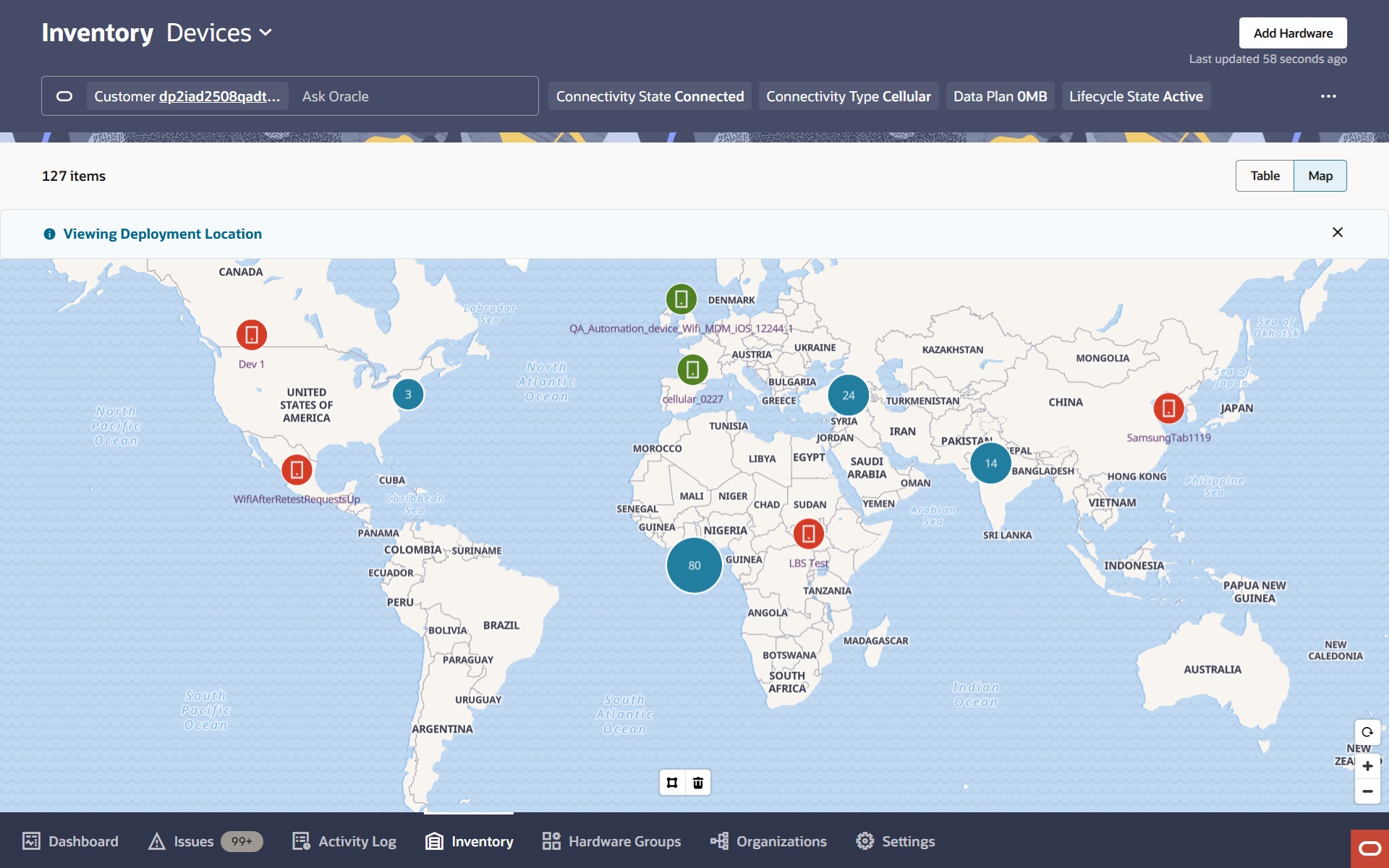
Task: Click the Oracle chat icon in bottom corner
Action: pyautogui.click(x=1369, y=848)
